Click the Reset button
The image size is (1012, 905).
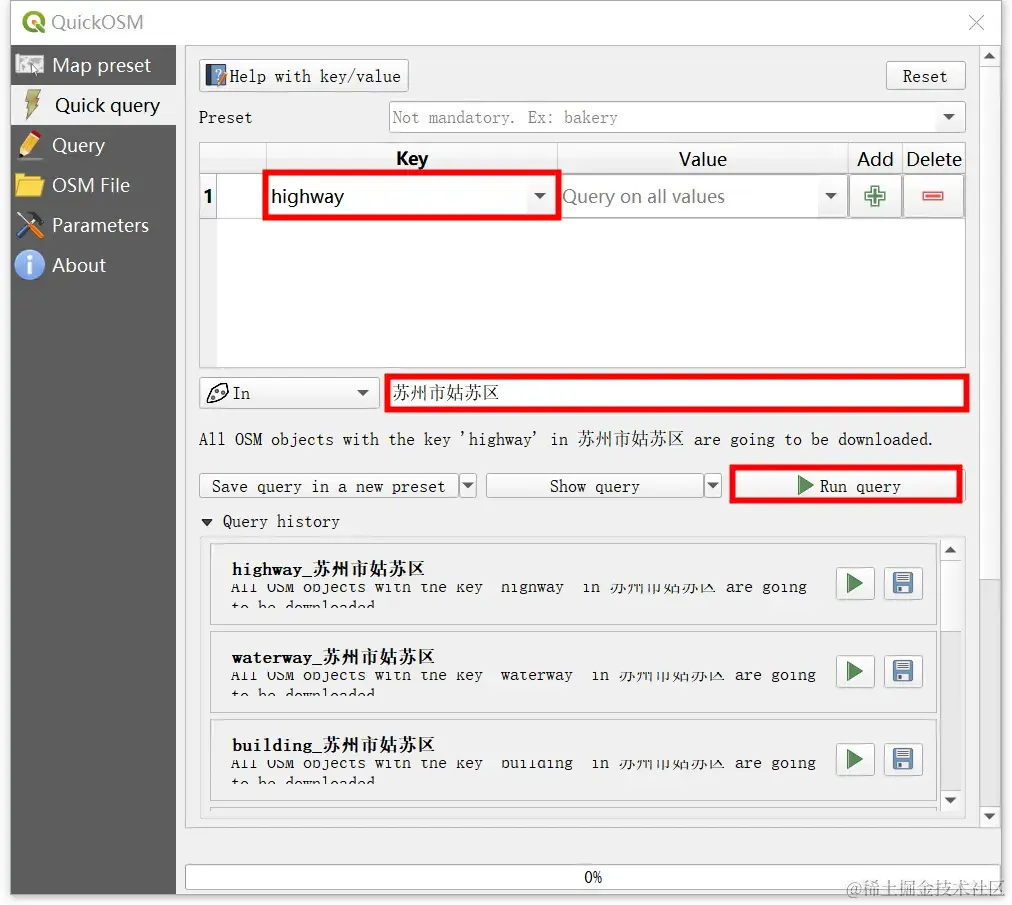(x=925, y=76)
